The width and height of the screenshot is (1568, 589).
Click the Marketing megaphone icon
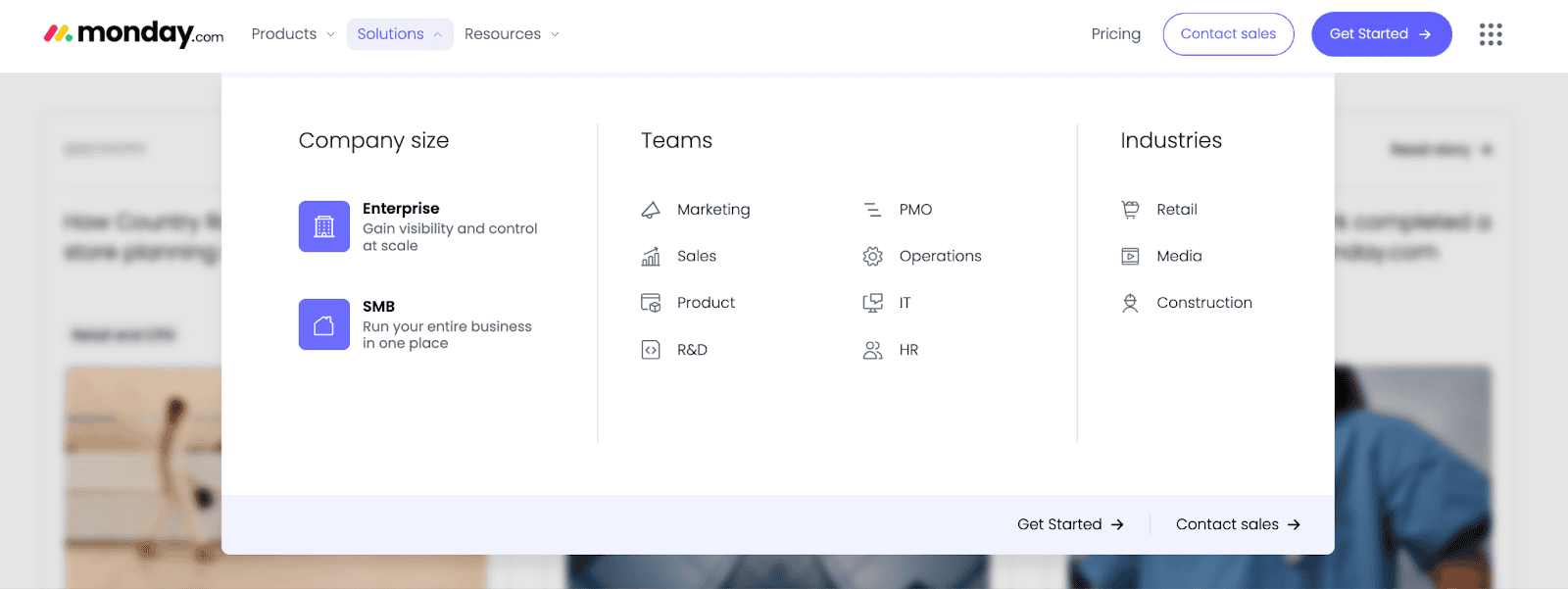pos(651,210)
